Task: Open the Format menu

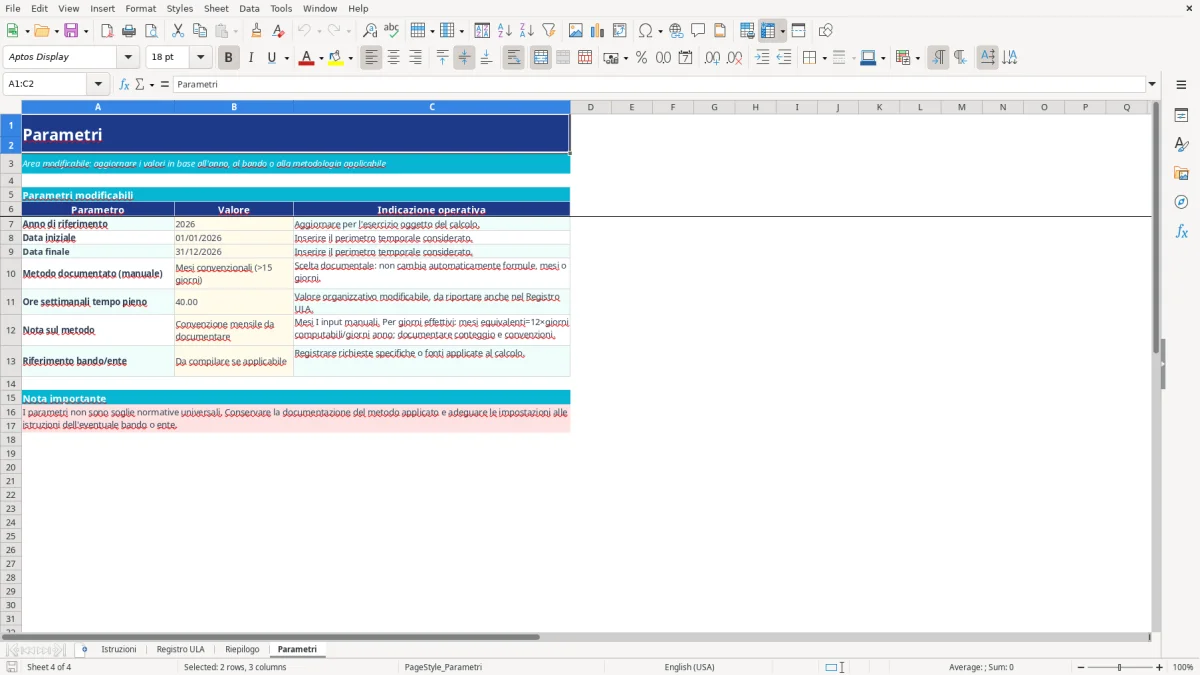Action: coord(141,8)
